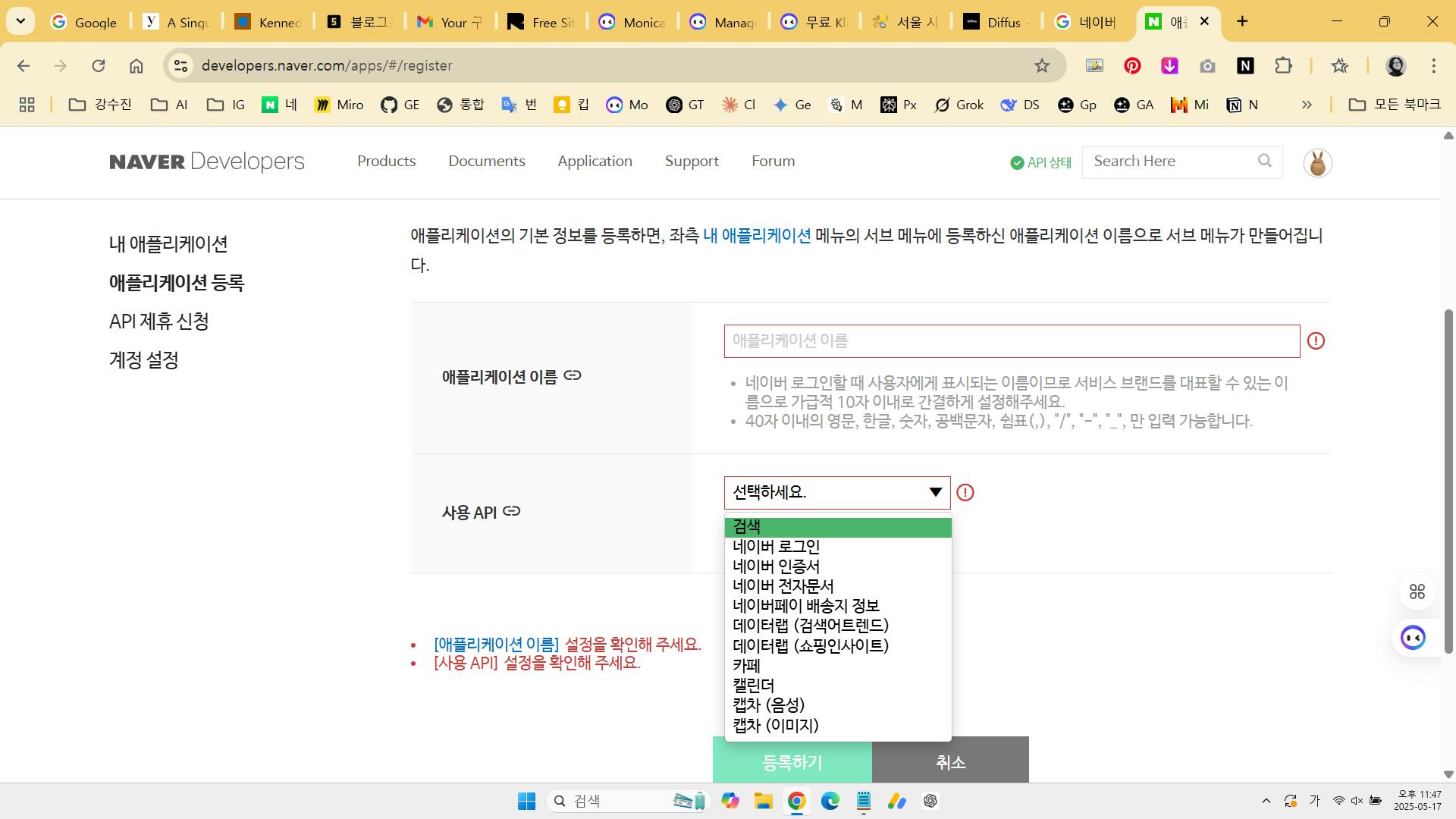Open the Documents menu
Screen dimensions: 1456x819
(486, 161)
